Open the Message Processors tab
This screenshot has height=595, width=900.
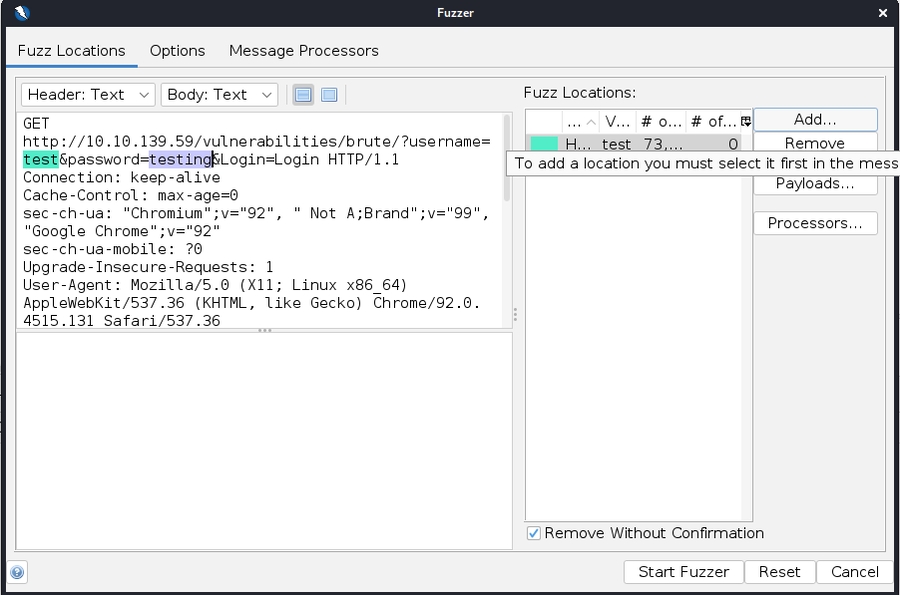click(303, 50)
